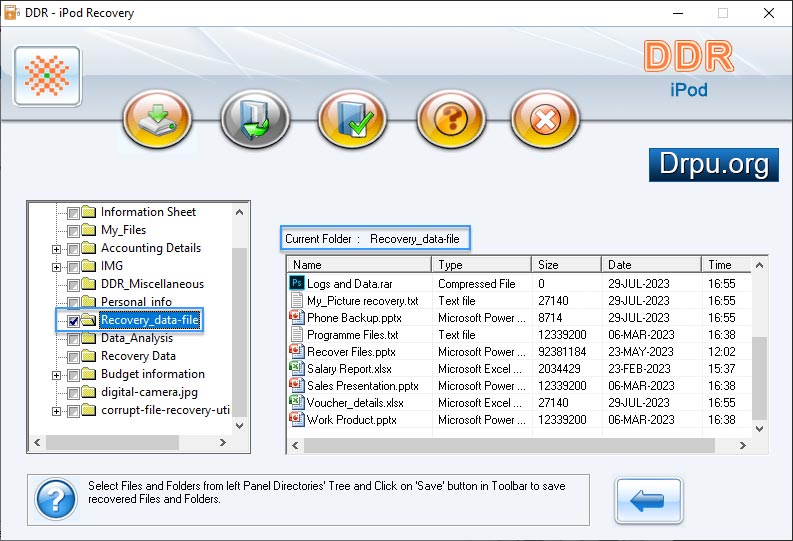This screenshot has height=541, width=793.
Task: Check the Data_Analysis checkbox
Action: point(73,339)
